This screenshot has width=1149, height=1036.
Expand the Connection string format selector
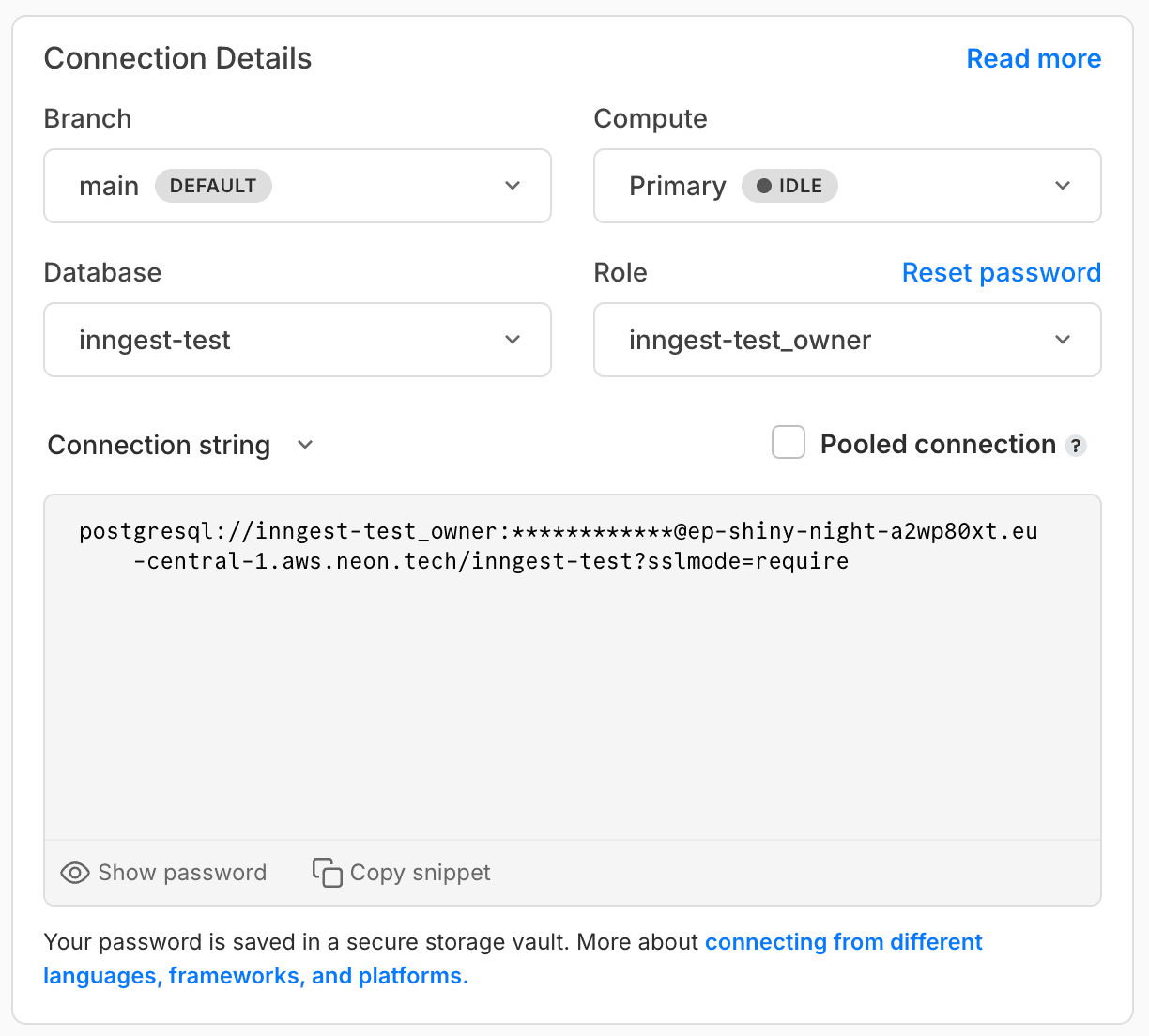click(x=304, y=445)
